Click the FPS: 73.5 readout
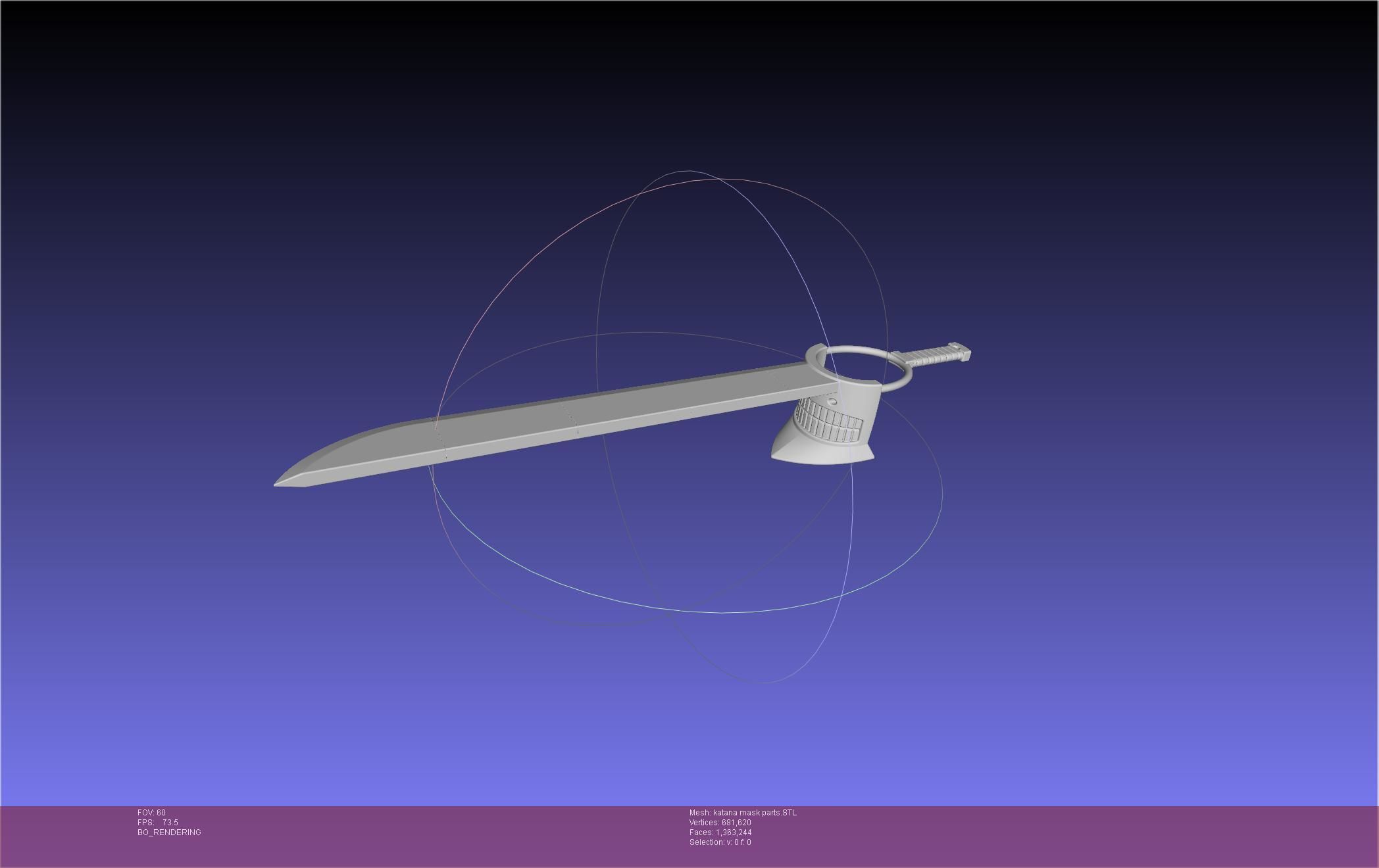 tap(158, 823)
